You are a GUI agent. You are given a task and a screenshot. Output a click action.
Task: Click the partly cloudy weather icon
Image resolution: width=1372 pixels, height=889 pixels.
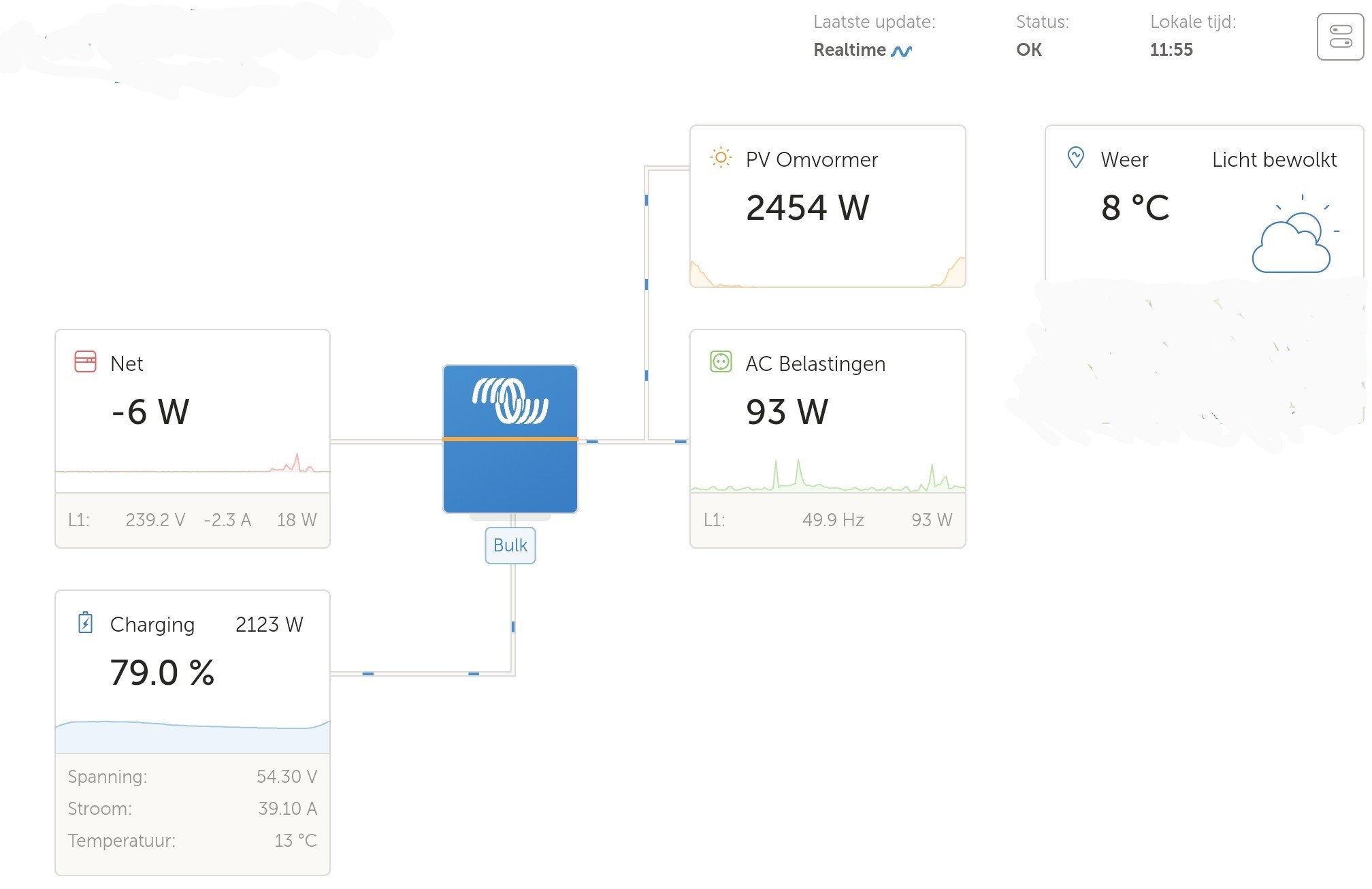1292,238
